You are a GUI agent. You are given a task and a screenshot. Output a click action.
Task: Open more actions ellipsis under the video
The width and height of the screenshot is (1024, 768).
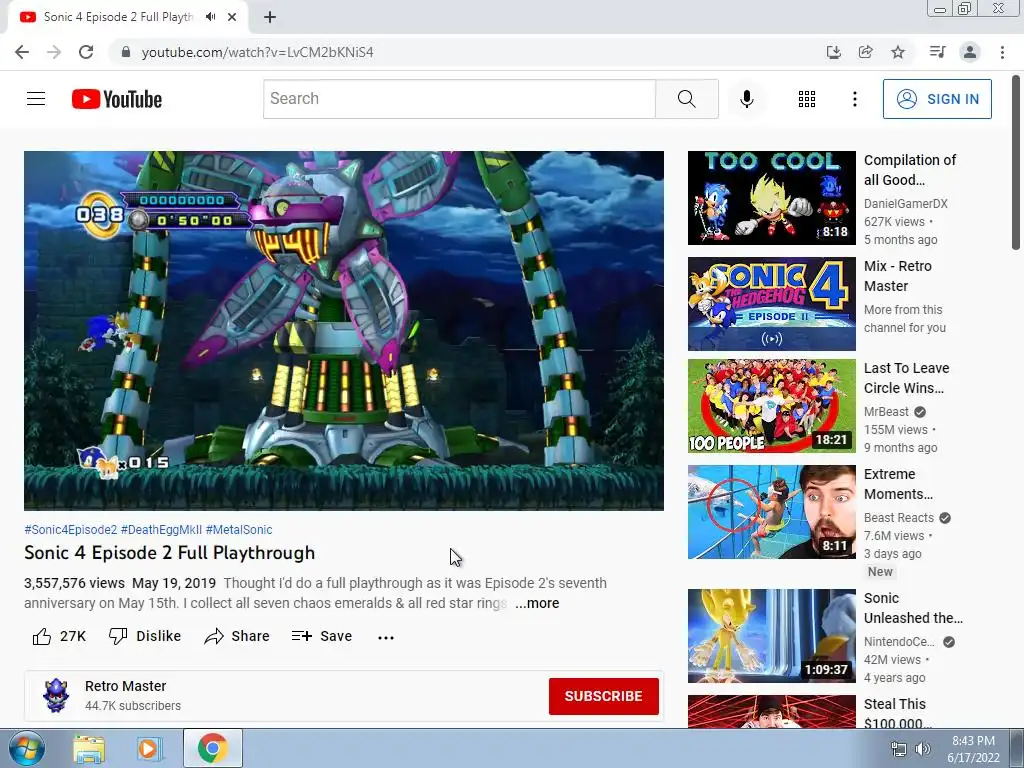pos(386,637)
